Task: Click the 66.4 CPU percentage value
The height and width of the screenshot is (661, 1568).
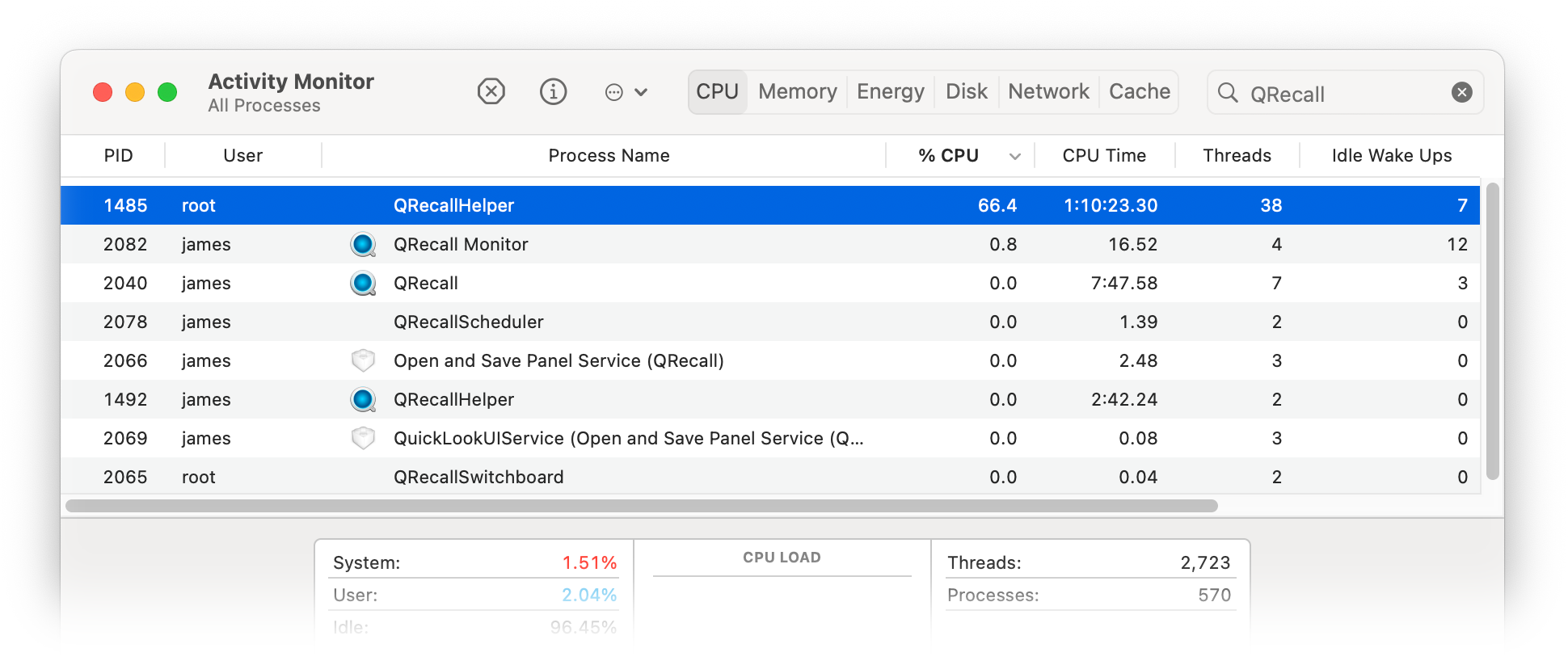Action: click(x=997, y=205)
